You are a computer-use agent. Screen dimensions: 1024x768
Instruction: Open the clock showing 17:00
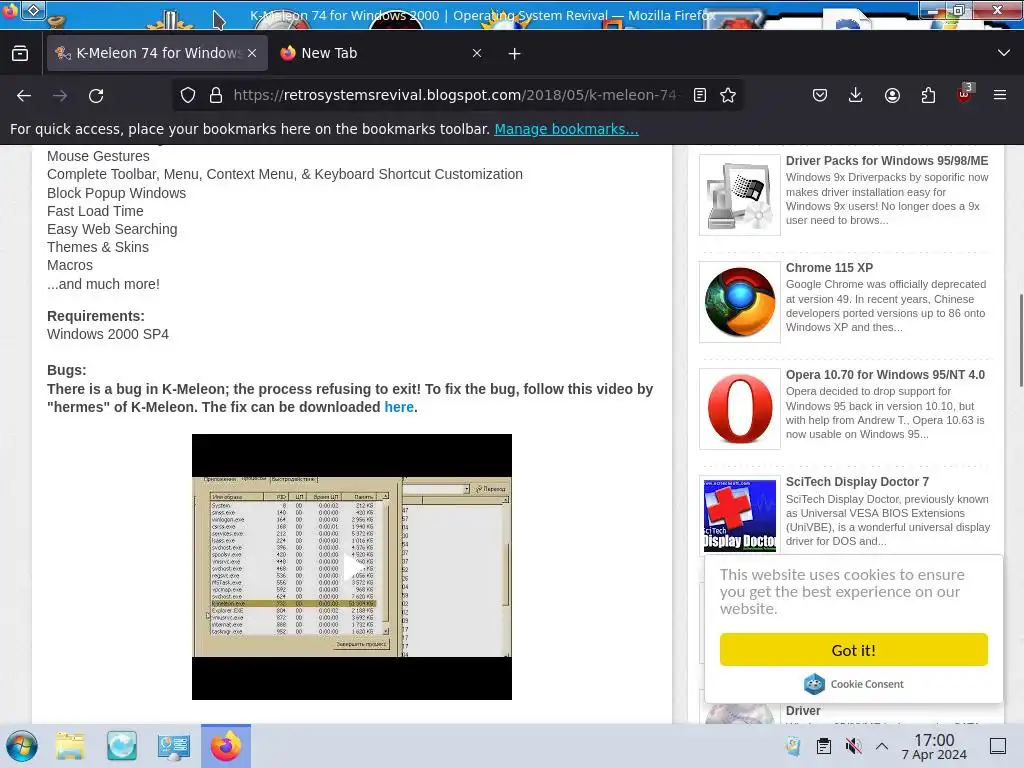[x=934, y=746]
